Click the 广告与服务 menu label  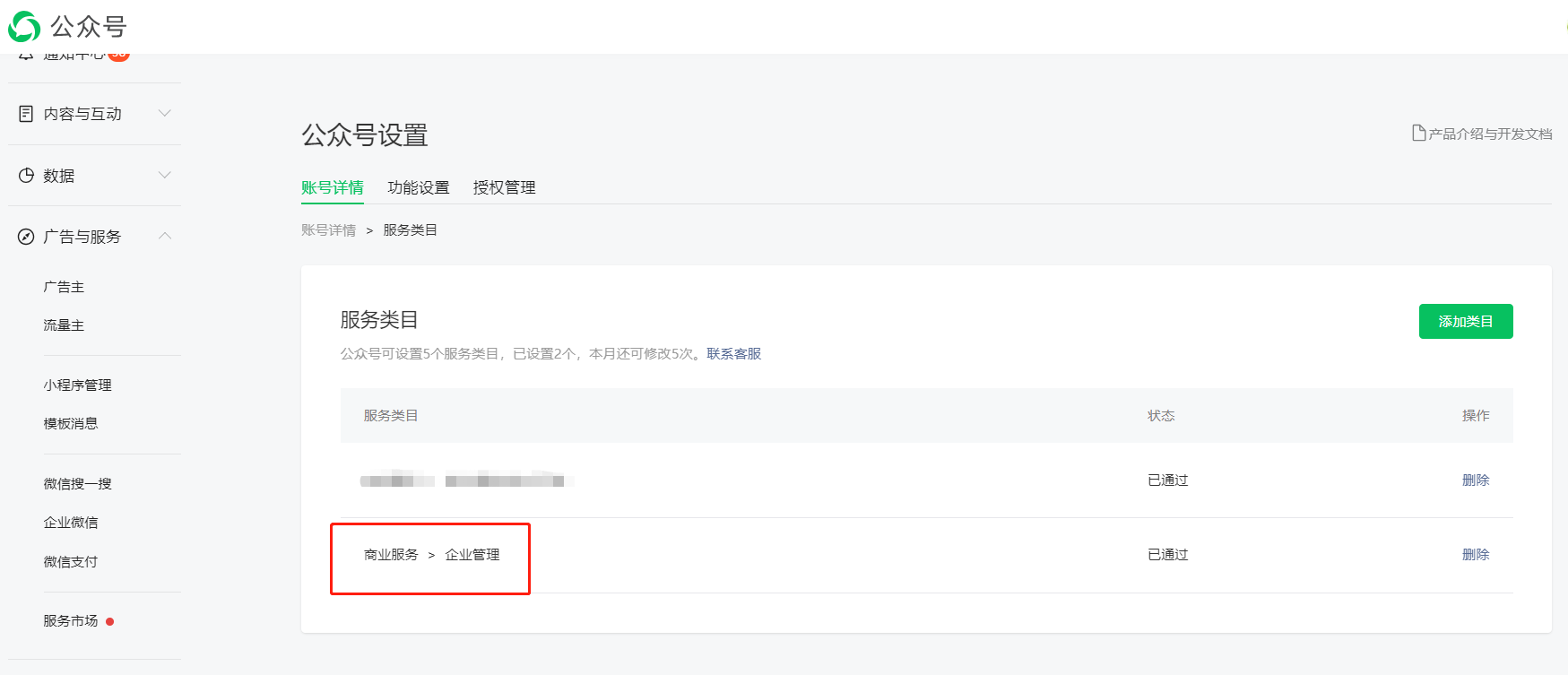pyautogui.click(x=82, y=237)
